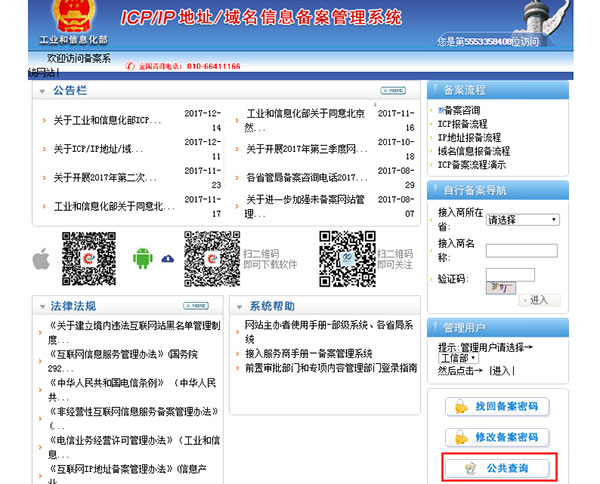This screenshot has height=484, width=600.
Task: Open 网站主办者使用手册-部级系统、各省局系统 link
Action: [x=329, y=332]
